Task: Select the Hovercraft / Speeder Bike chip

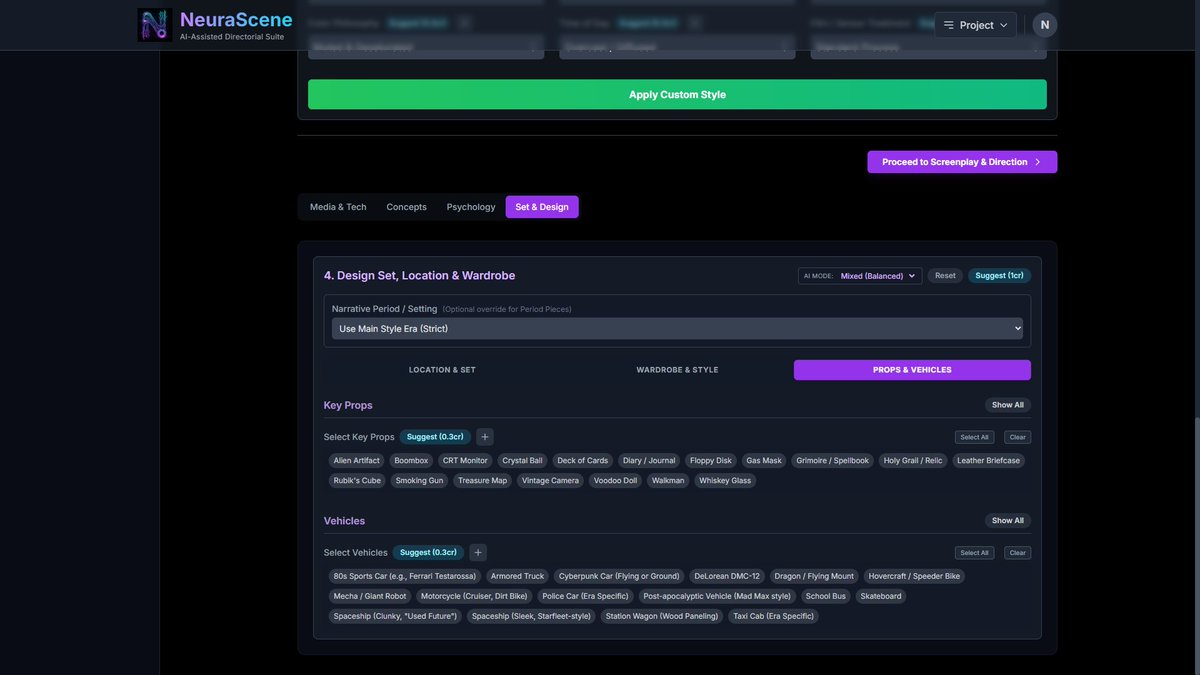Action: tap(914, 576)
